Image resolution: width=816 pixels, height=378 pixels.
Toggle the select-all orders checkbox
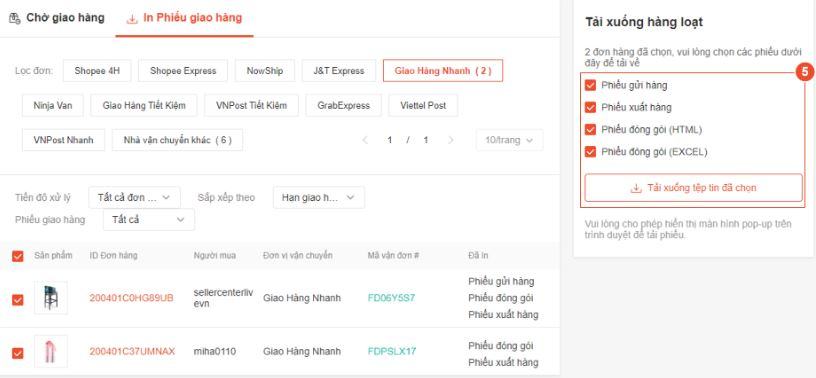(18, 256)
